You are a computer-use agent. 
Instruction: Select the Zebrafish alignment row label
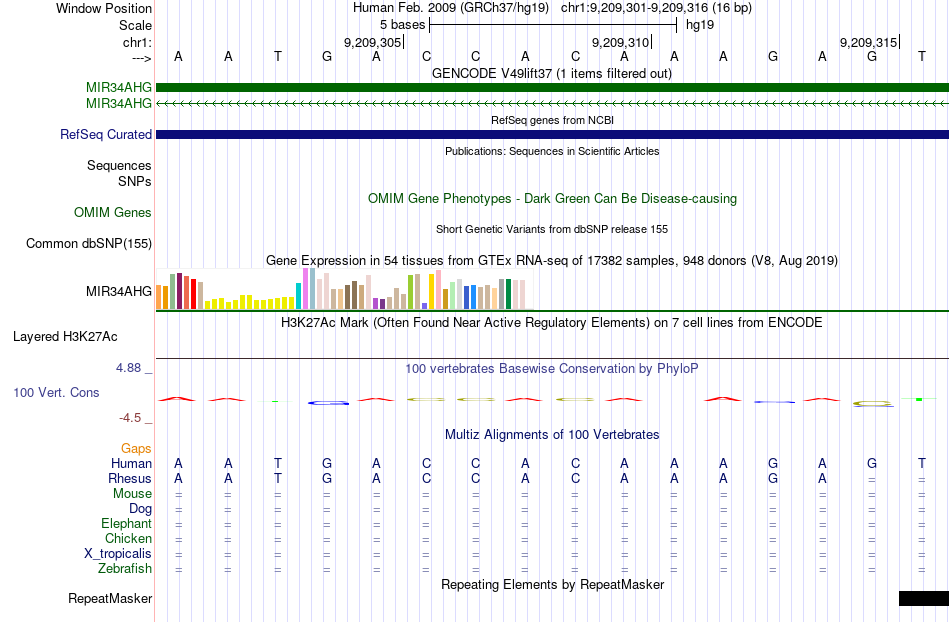[125, 569]
